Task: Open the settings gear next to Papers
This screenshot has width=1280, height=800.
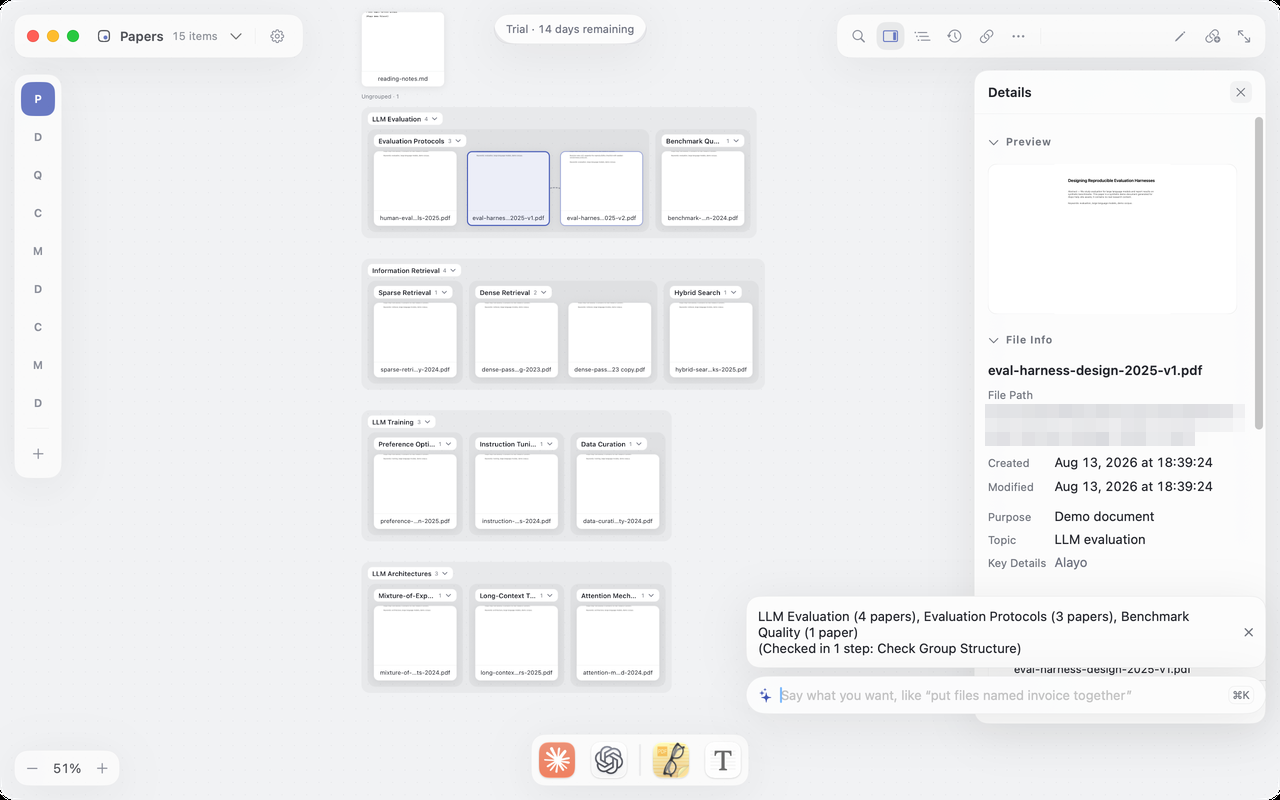Action: tap(277, 36)
